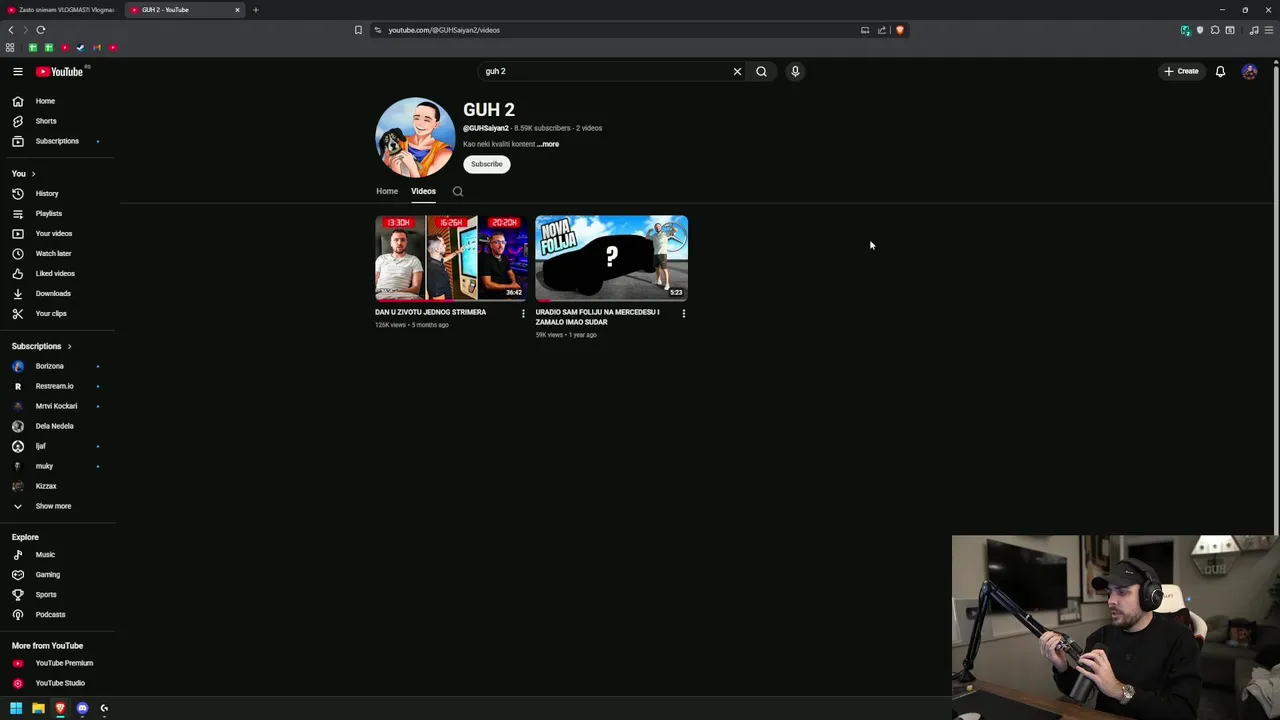
Task: Explore Podcasts category
Action: 57,614
